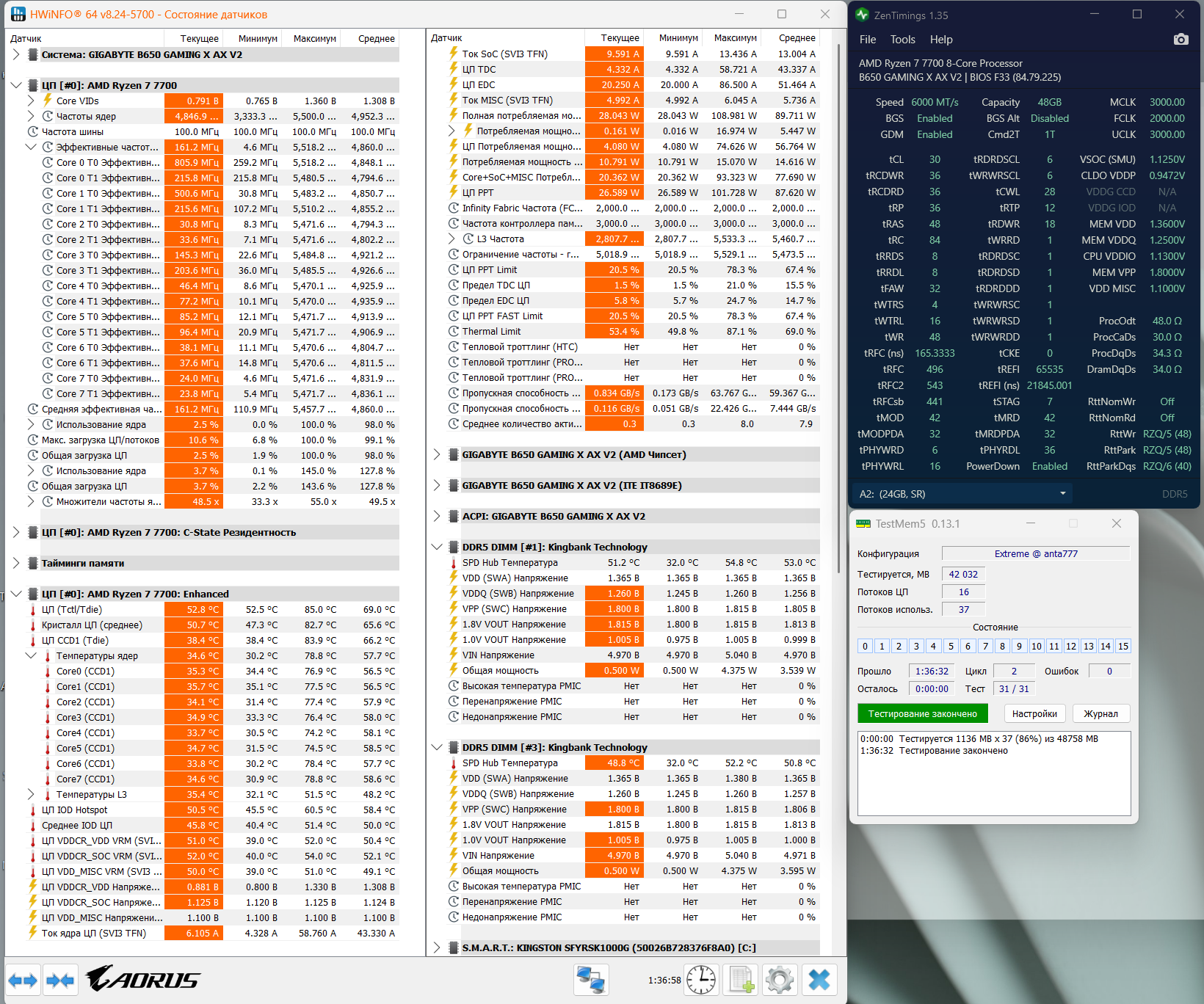Viewport: 1204px width, 1004px height.
Task: Expand the Тайминги памяти group
Action: [16, 563]
